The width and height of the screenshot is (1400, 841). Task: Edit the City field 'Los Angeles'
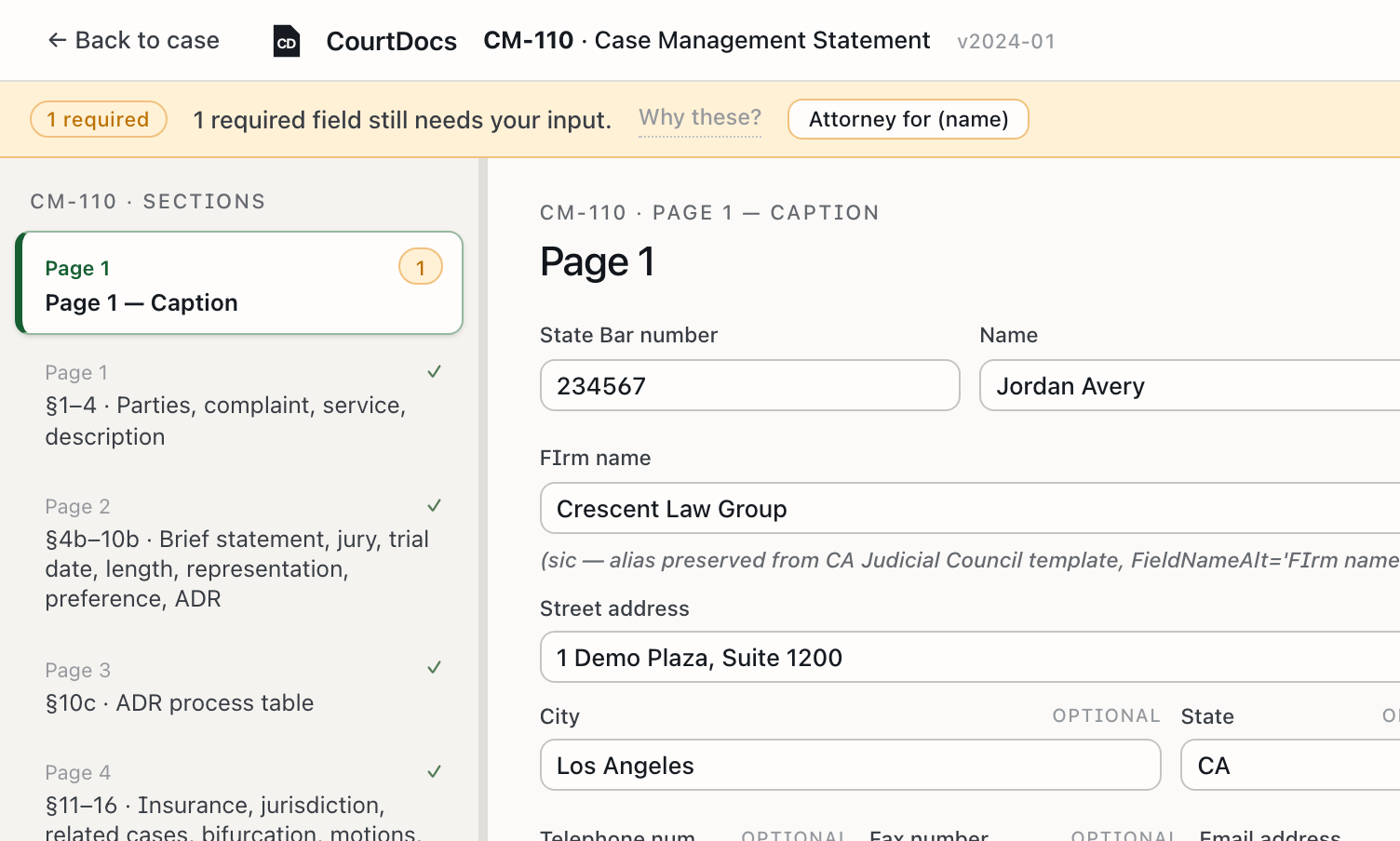851,765
